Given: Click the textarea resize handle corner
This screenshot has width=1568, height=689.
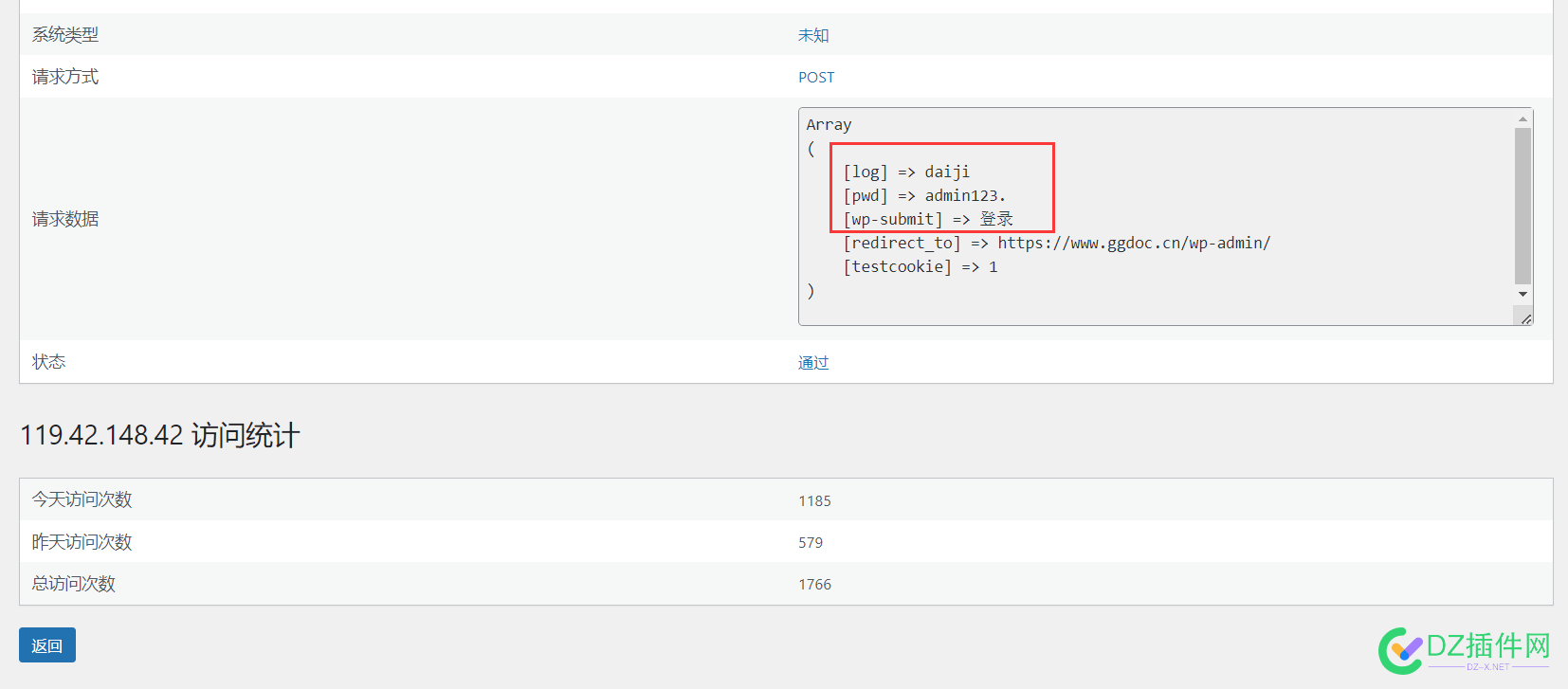Looking at the screenshot, I should click(1525, 319).
